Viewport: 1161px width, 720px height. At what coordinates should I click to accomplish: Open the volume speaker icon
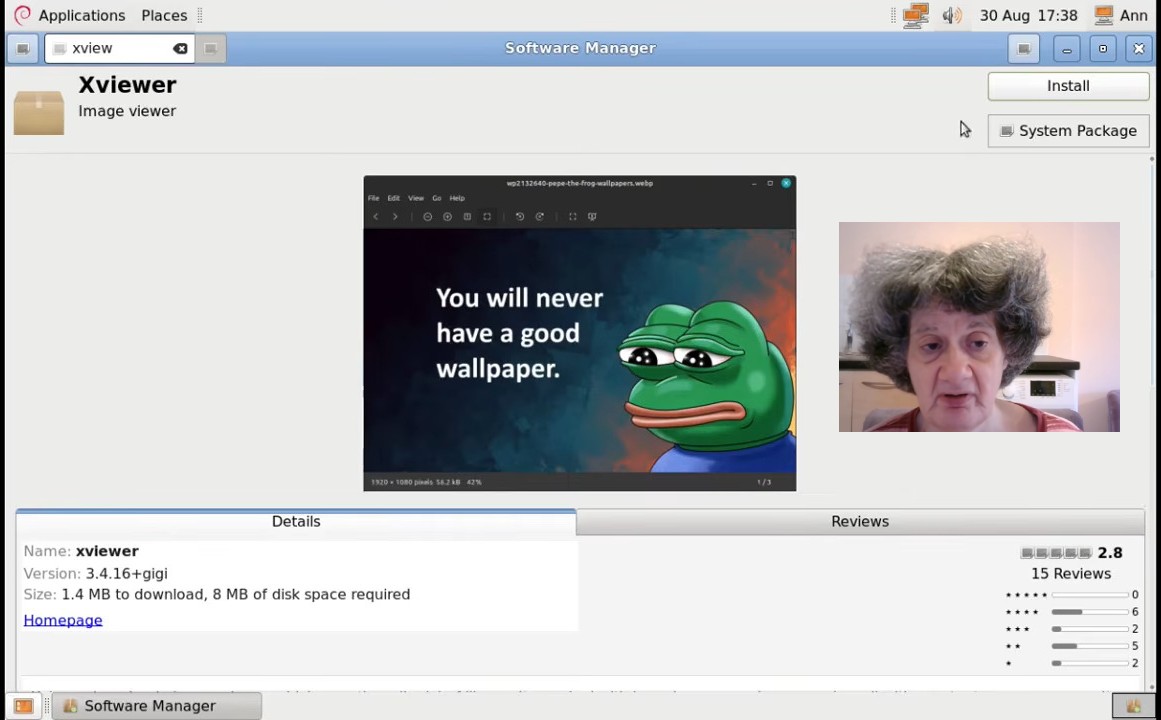(952, 15)
